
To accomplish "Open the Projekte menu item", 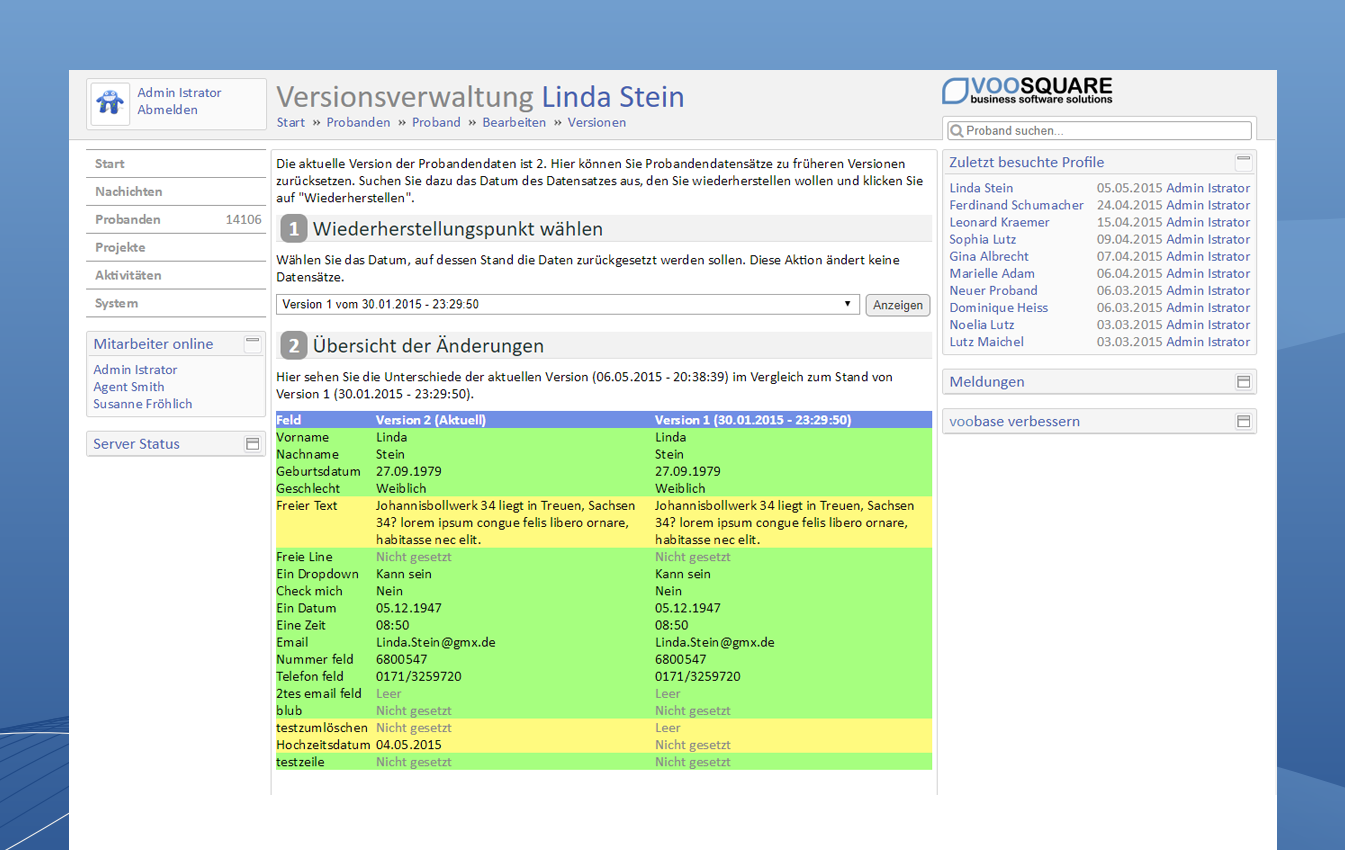I will [176, 248].
